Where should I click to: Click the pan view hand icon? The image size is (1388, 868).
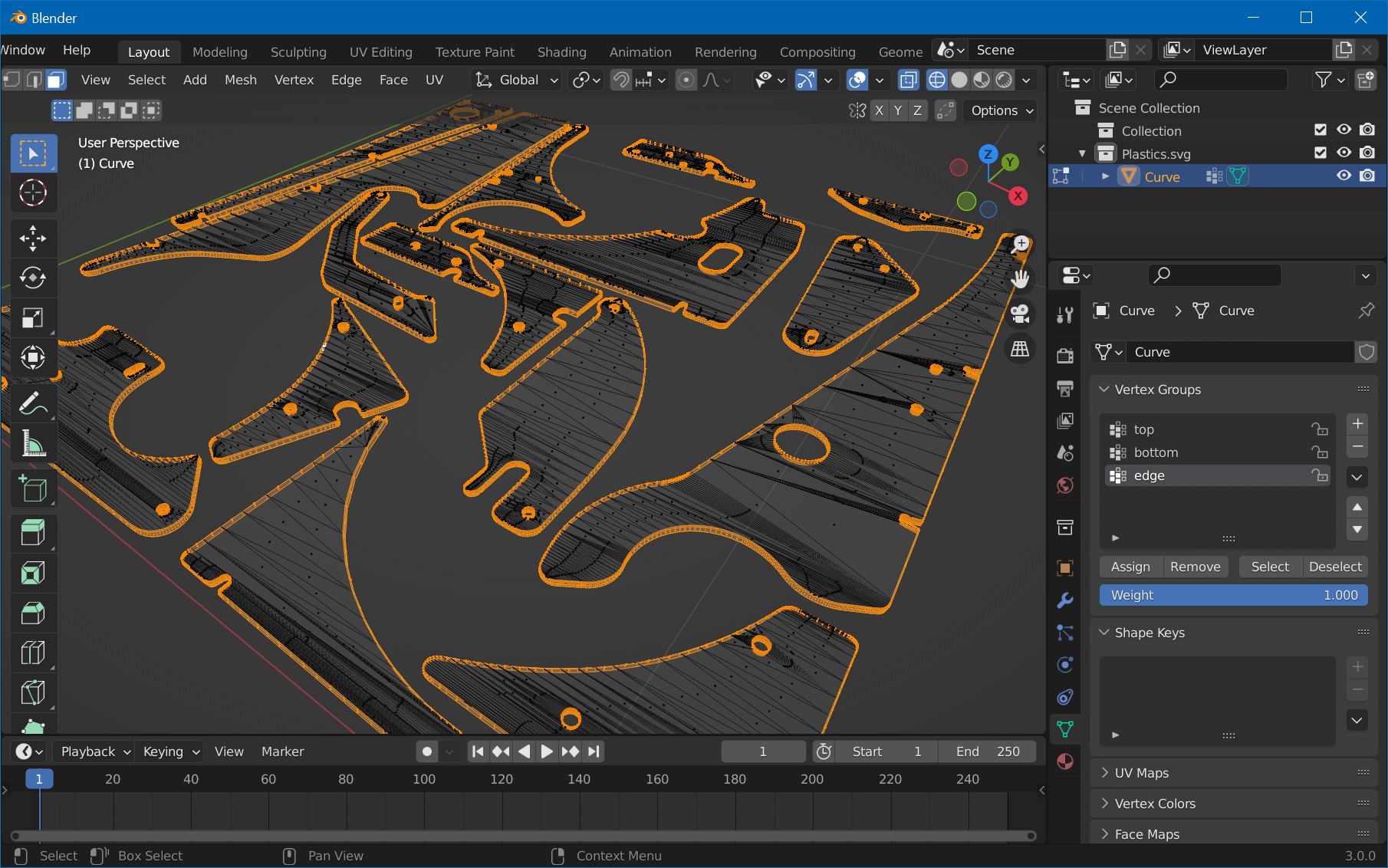[x=1020, y=279]
